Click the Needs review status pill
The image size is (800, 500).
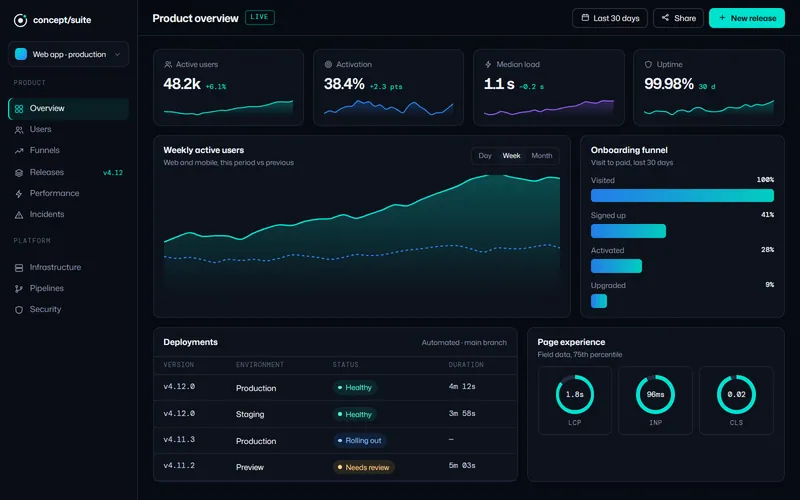363,467
